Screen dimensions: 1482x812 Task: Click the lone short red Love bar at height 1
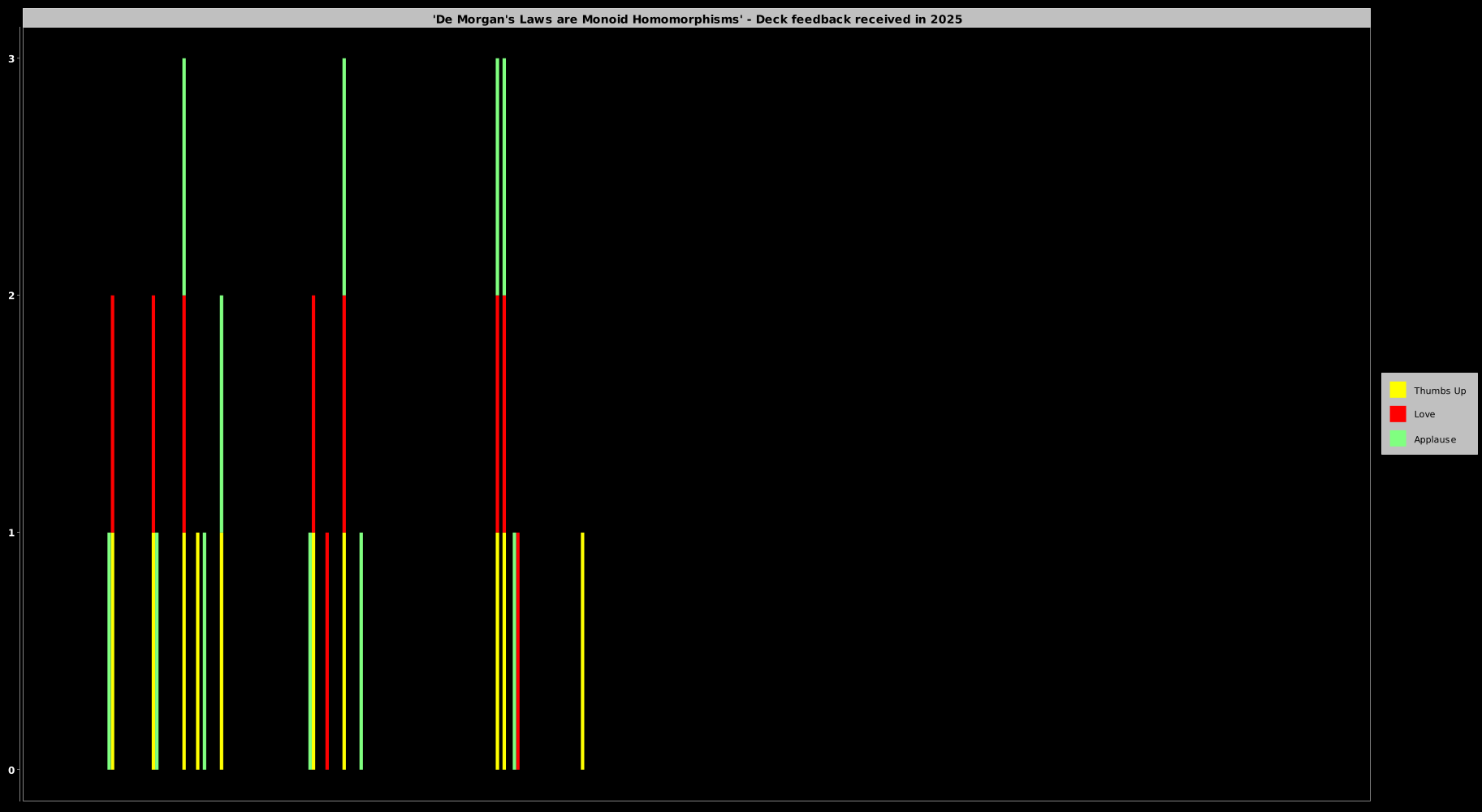327,651
